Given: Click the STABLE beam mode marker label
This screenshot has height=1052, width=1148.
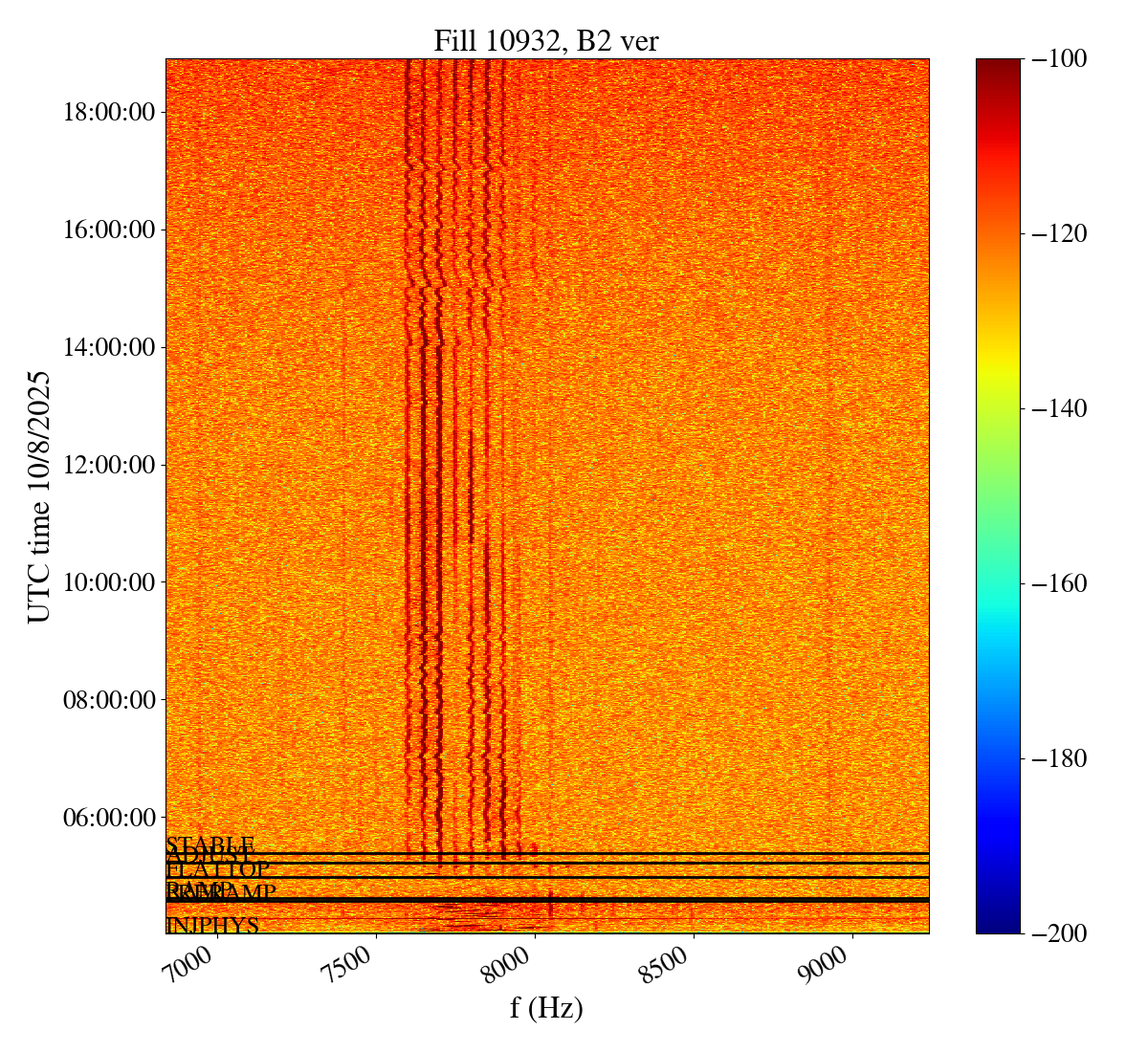Looking at the screenshot, I should [x=210, y=844].
